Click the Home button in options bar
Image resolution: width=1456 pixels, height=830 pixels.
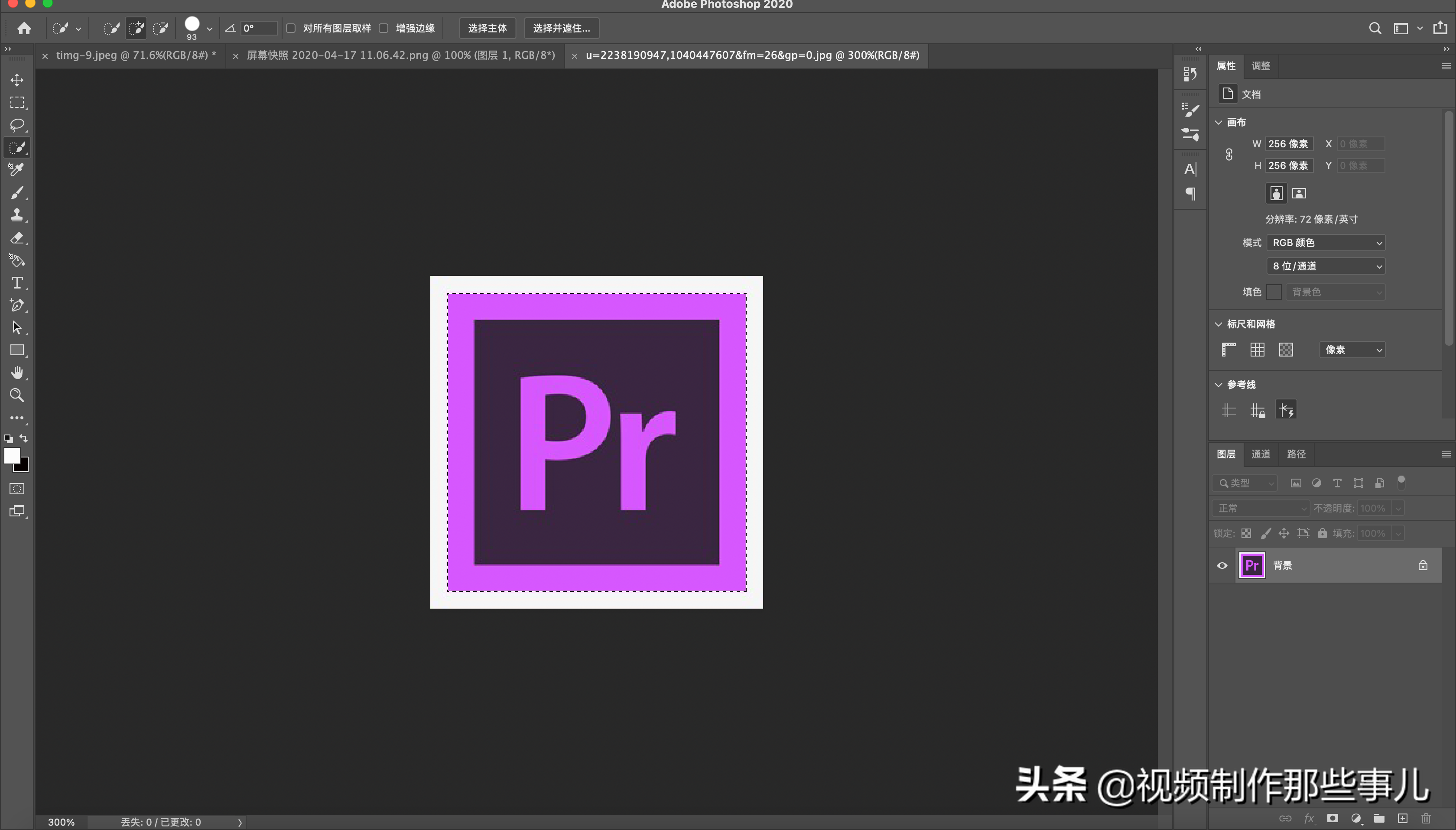(24, 28)
